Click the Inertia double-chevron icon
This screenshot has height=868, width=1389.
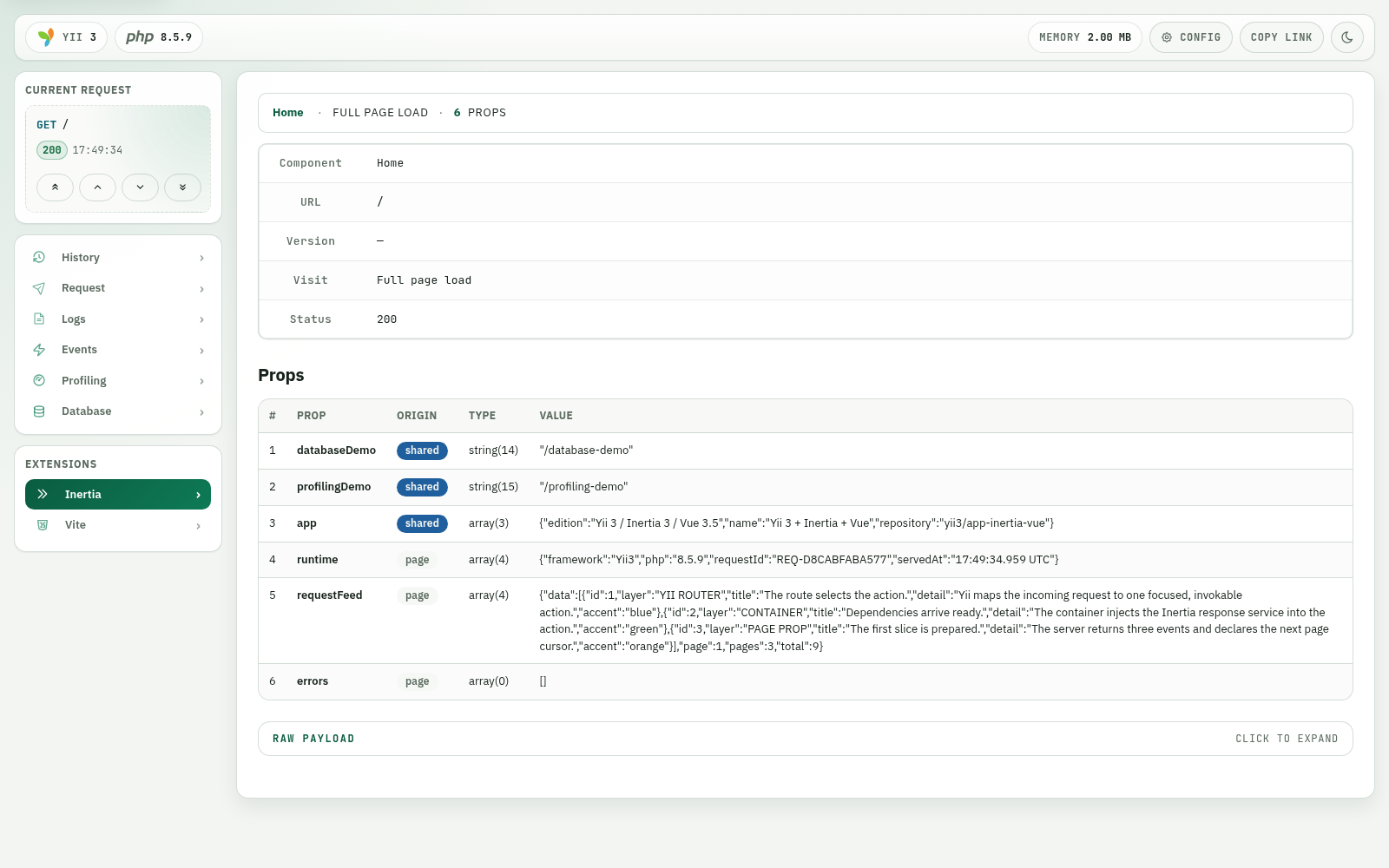coord(43,495)
